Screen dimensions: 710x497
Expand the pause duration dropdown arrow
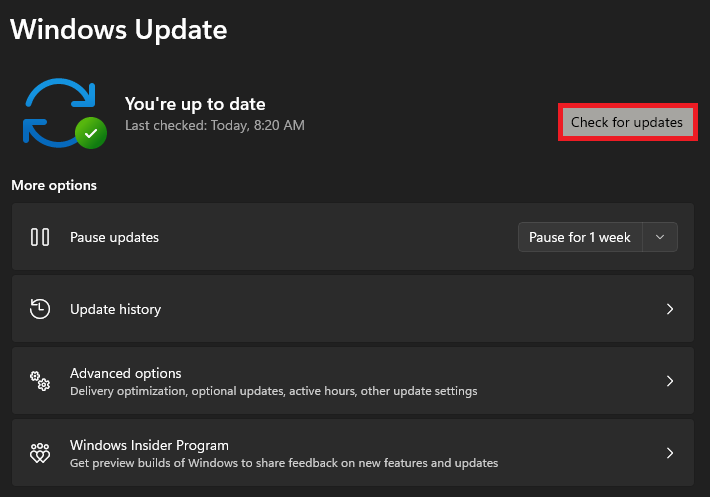point(660,237)
